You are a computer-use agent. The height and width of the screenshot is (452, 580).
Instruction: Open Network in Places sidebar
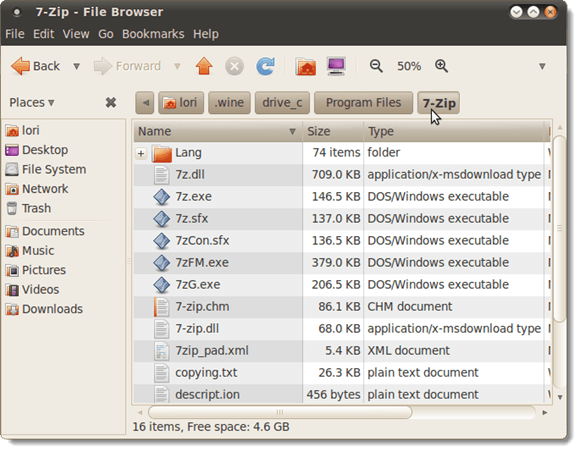(x=37, y=189)
